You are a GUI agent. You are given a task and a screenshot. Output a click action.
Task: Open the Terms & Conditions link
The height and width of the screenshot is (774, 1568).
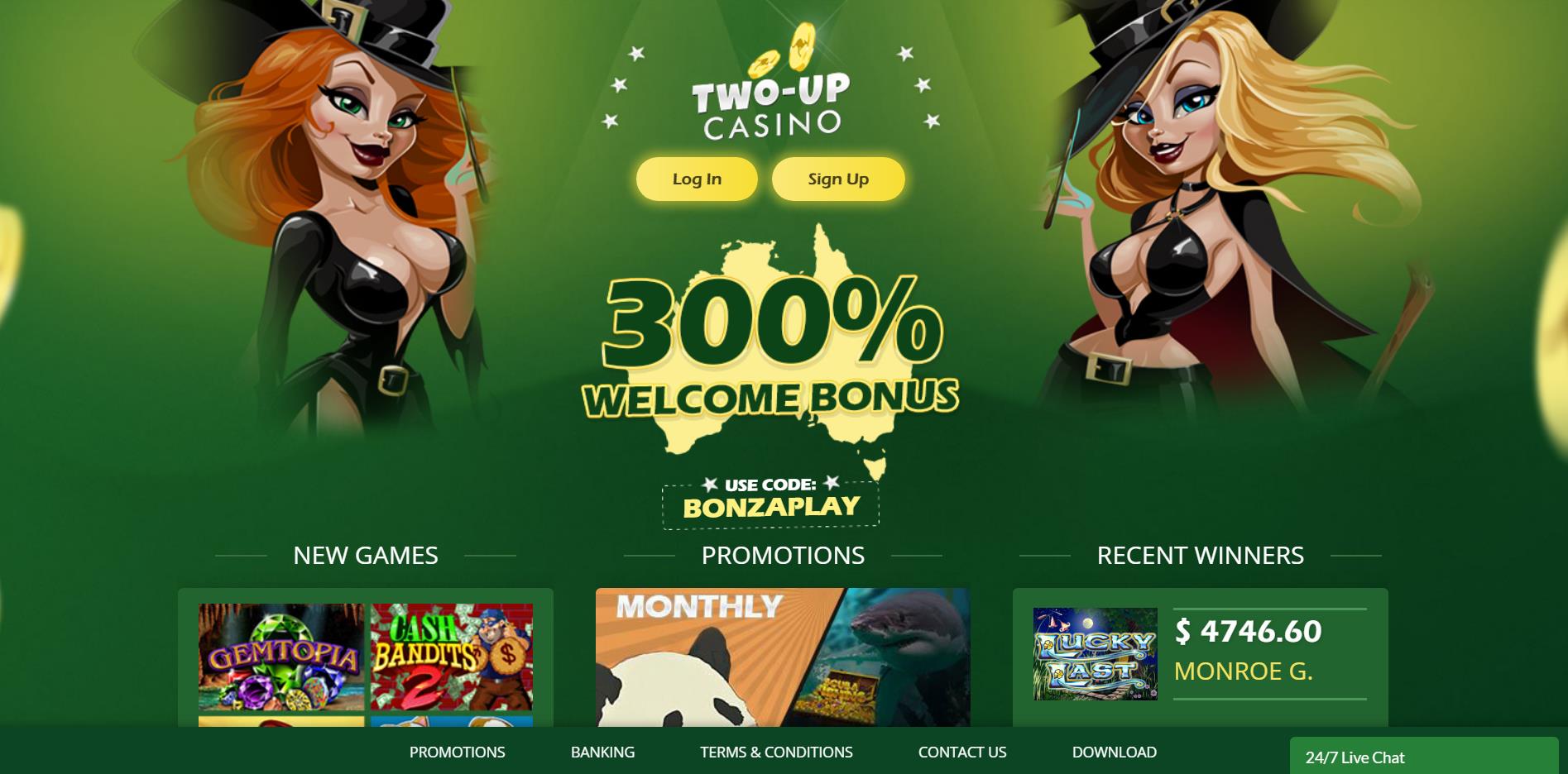point(776,752)
